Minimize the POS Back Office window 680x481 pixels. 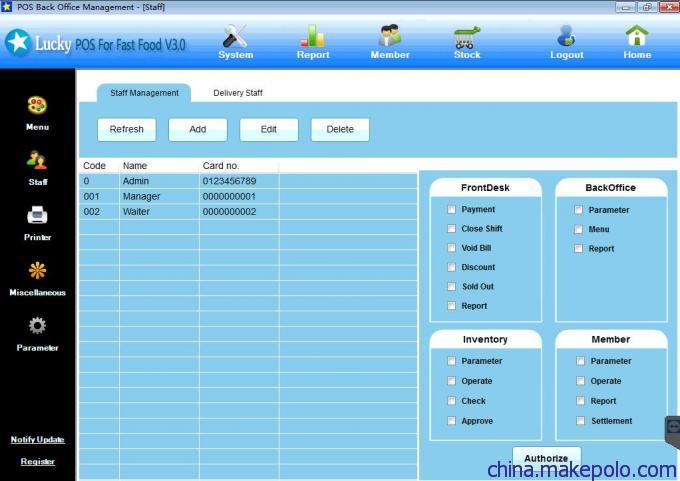point(626,7)
